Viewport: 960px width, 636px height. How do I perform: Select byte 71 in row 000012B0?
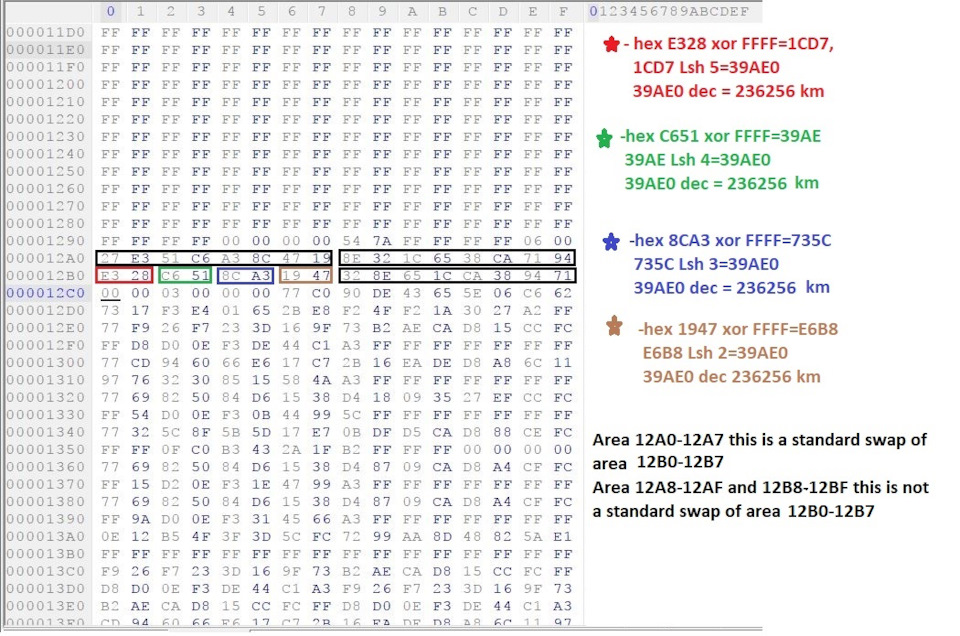(563, 275)
